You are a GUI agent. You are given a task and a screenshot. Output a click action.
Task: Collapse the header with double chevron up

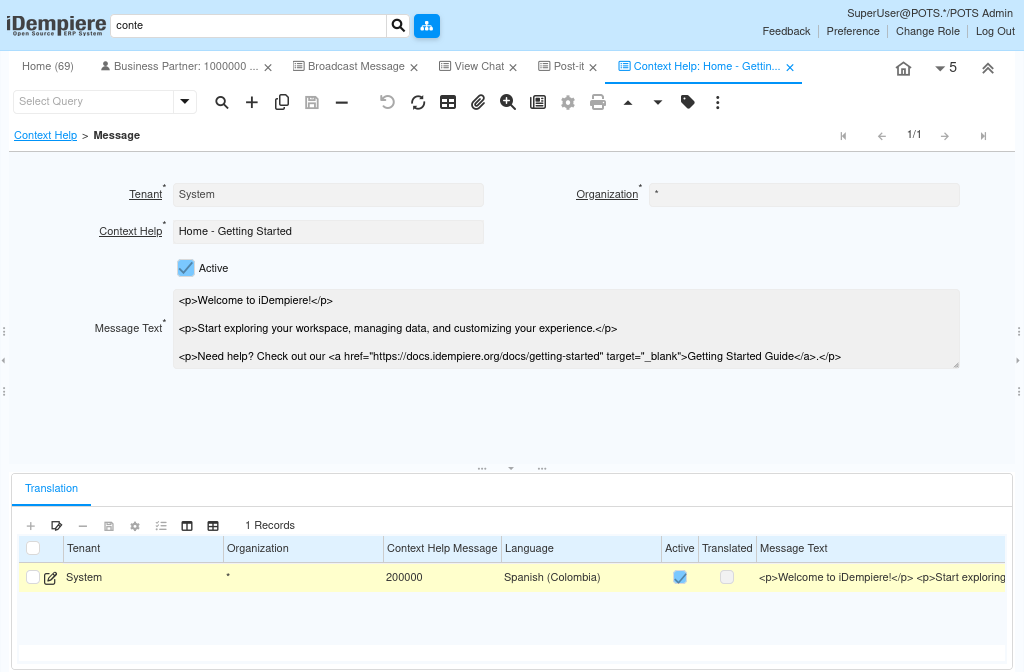pyautogui.click(x=987, y=68)
